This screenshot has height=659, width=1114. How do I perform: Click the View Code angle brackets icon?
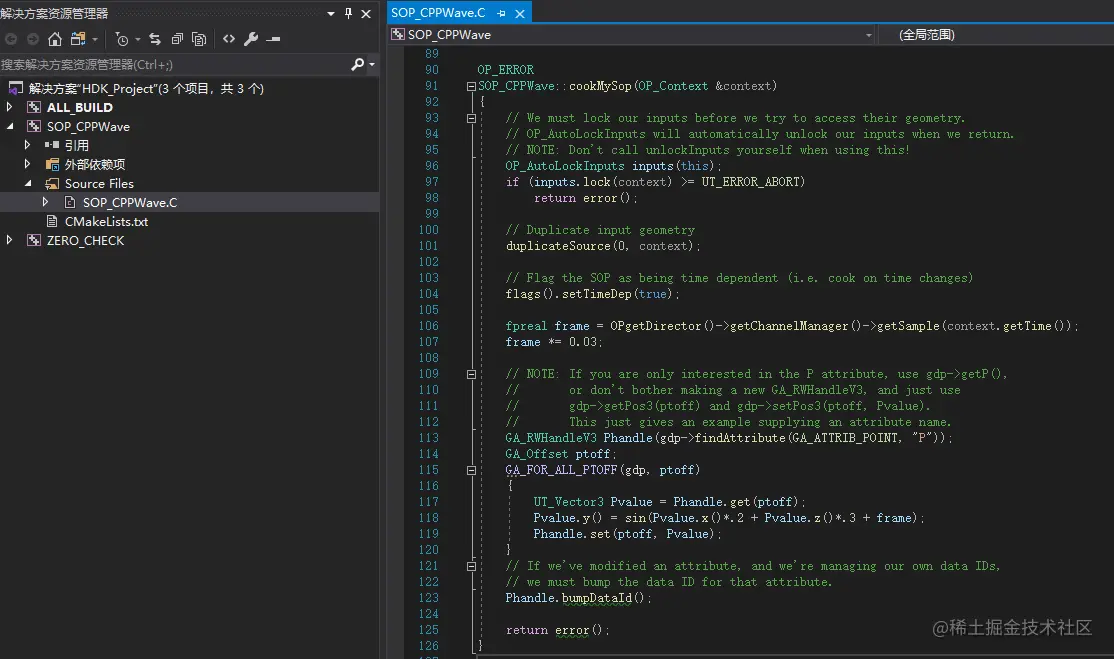coord(229,39)
